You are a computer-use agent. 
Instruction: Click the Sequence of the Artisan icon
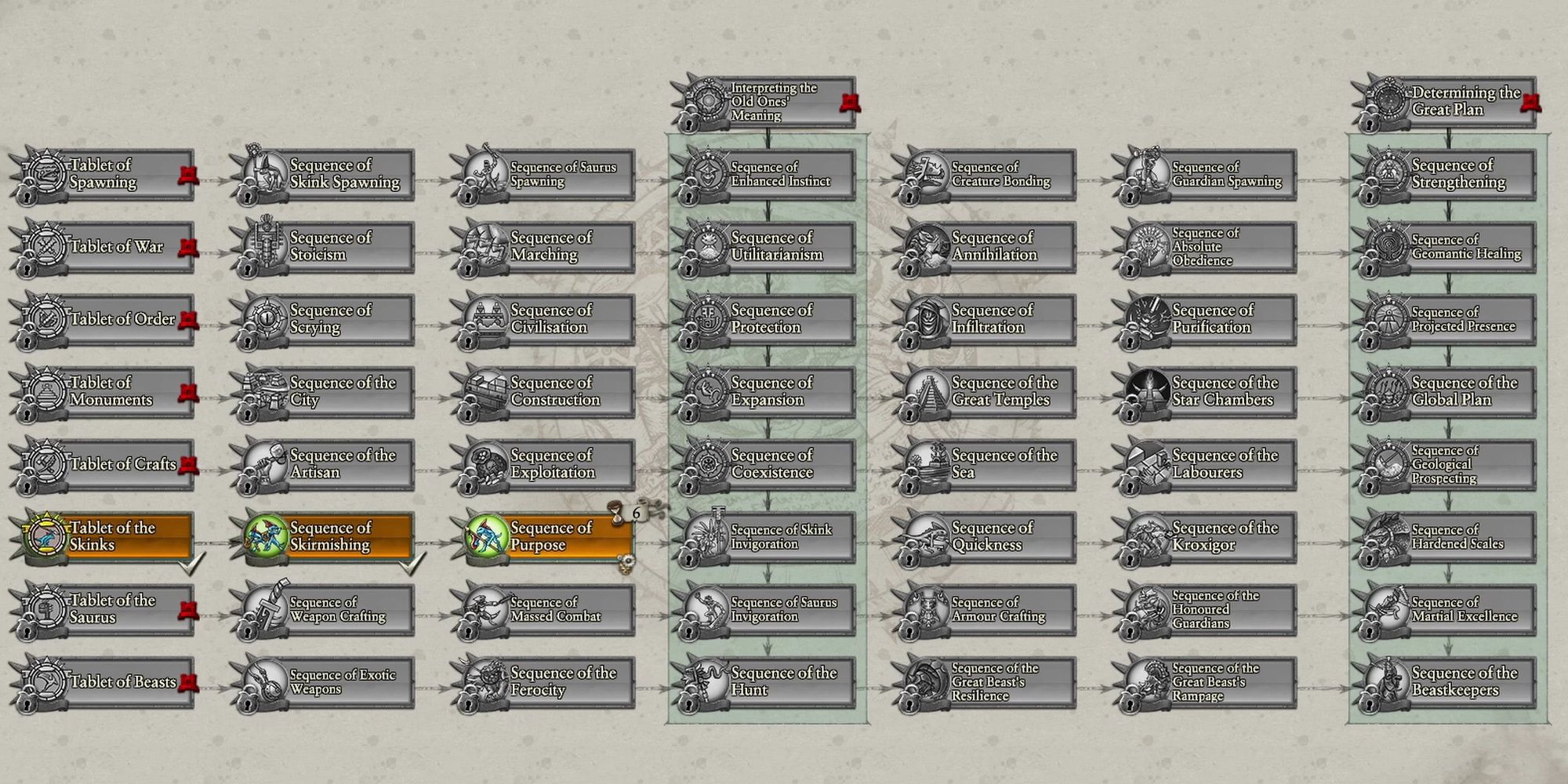[x=266, y=463]
